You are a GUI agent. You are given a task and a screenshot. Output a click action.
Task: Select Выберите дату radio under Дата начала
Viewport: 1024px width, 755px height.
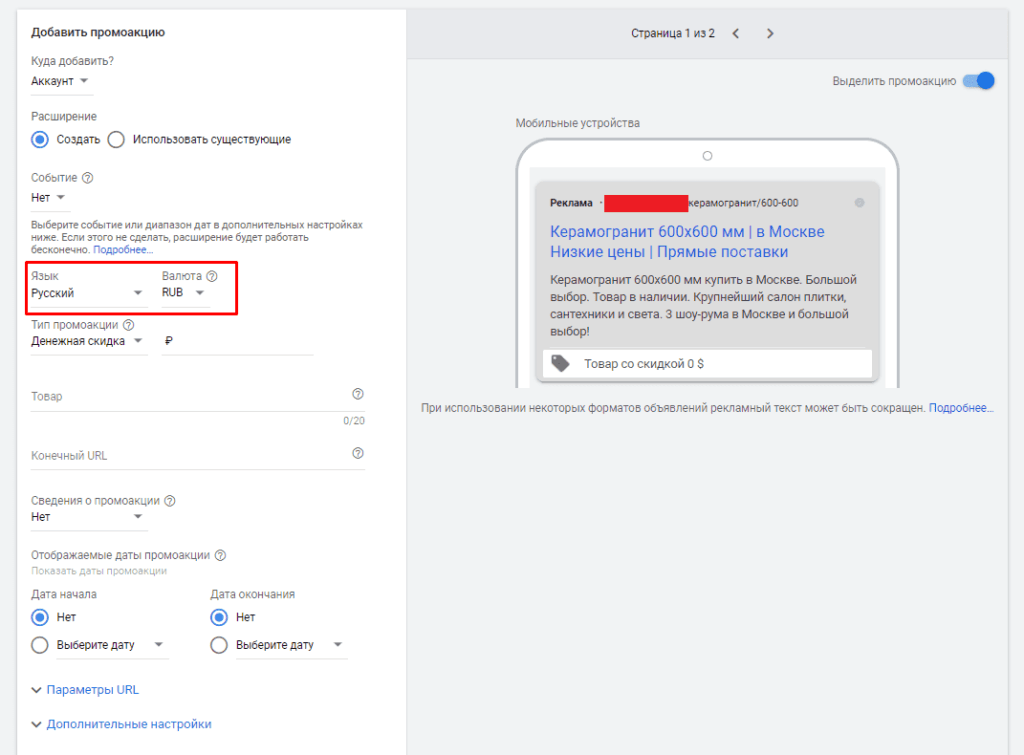tap(40, 645)
